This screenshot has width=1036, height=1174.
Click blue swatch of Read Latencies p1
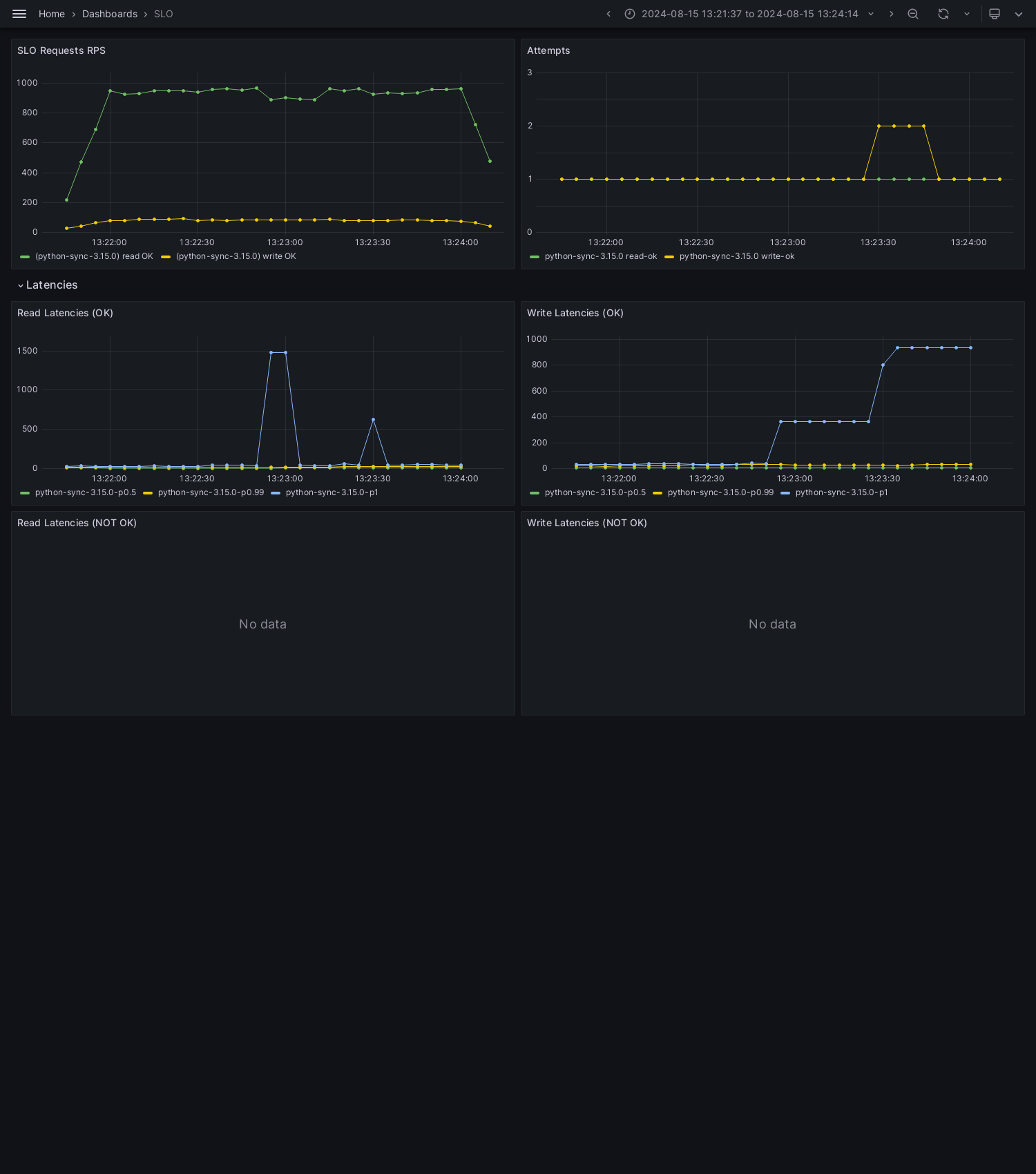(276, 493)
